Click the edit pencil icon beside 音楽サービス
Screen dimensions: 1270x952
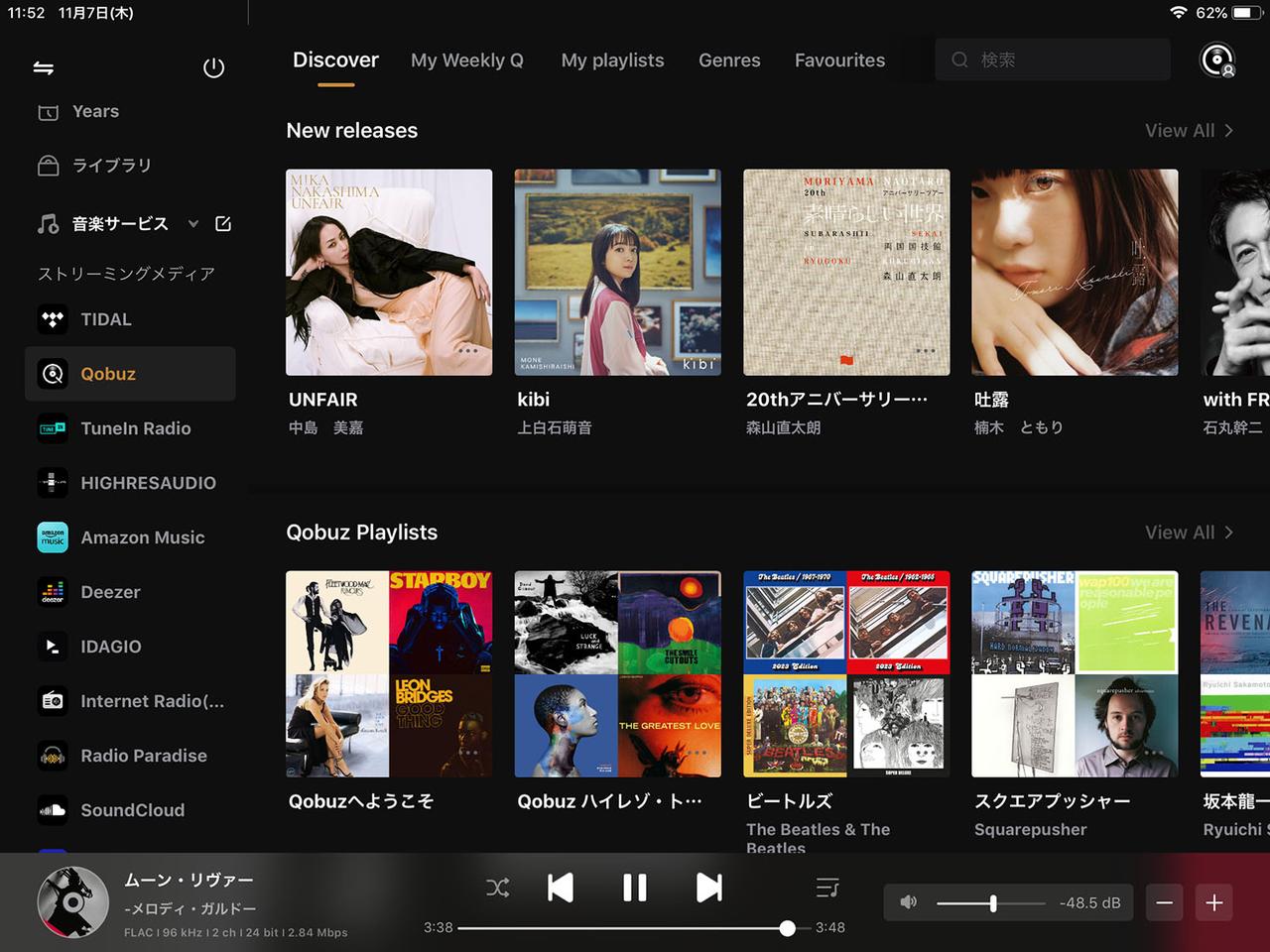[x=223, y=223]
